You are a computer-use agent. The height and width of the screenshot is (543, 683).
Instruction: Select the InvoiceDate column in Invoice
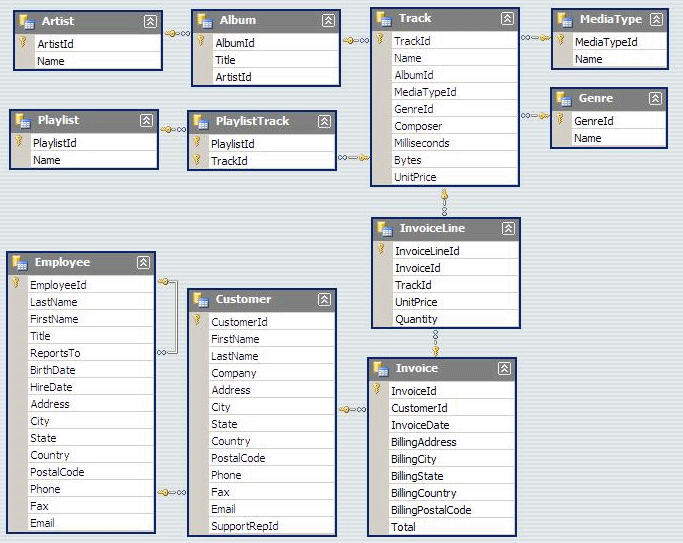pos(452,425)
